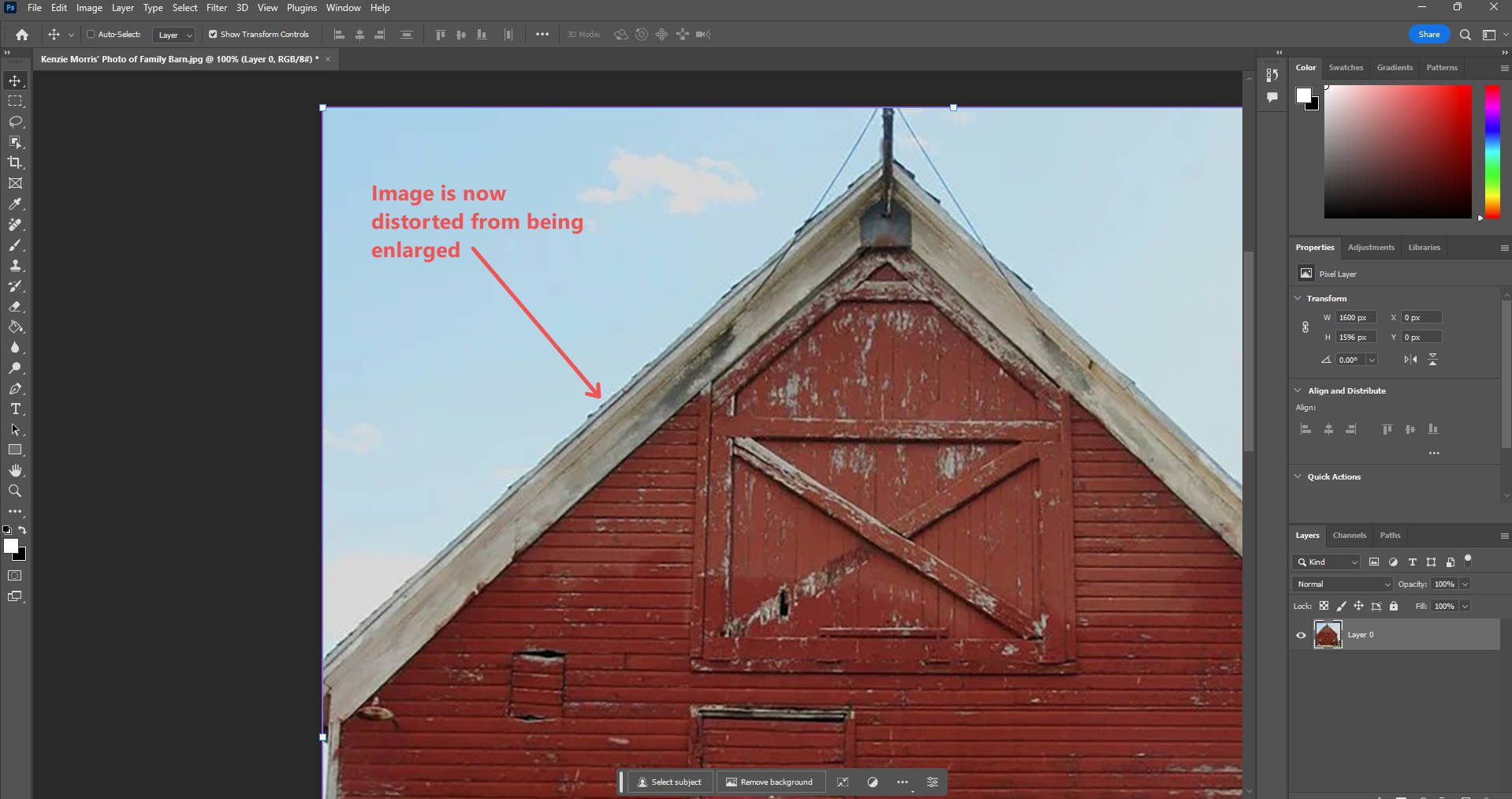Open the Filter menu
The image size is (1512, 799).
(216, 7)
